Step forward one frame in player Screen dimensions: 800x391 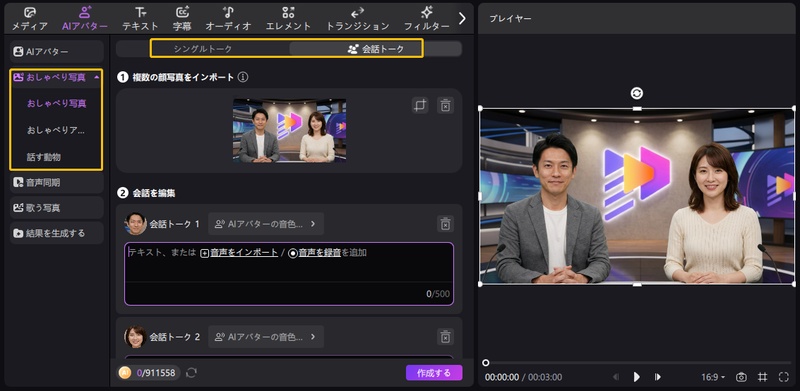[658, 377]
